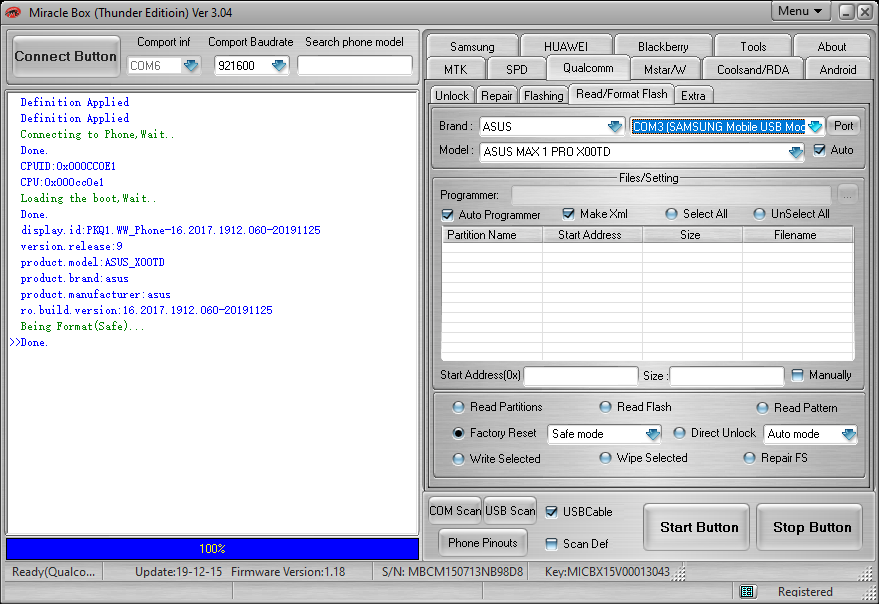879x604 pixels.
Task: Switch to the Coolsand/RDA tab
Action: click(x=753, y=70)
